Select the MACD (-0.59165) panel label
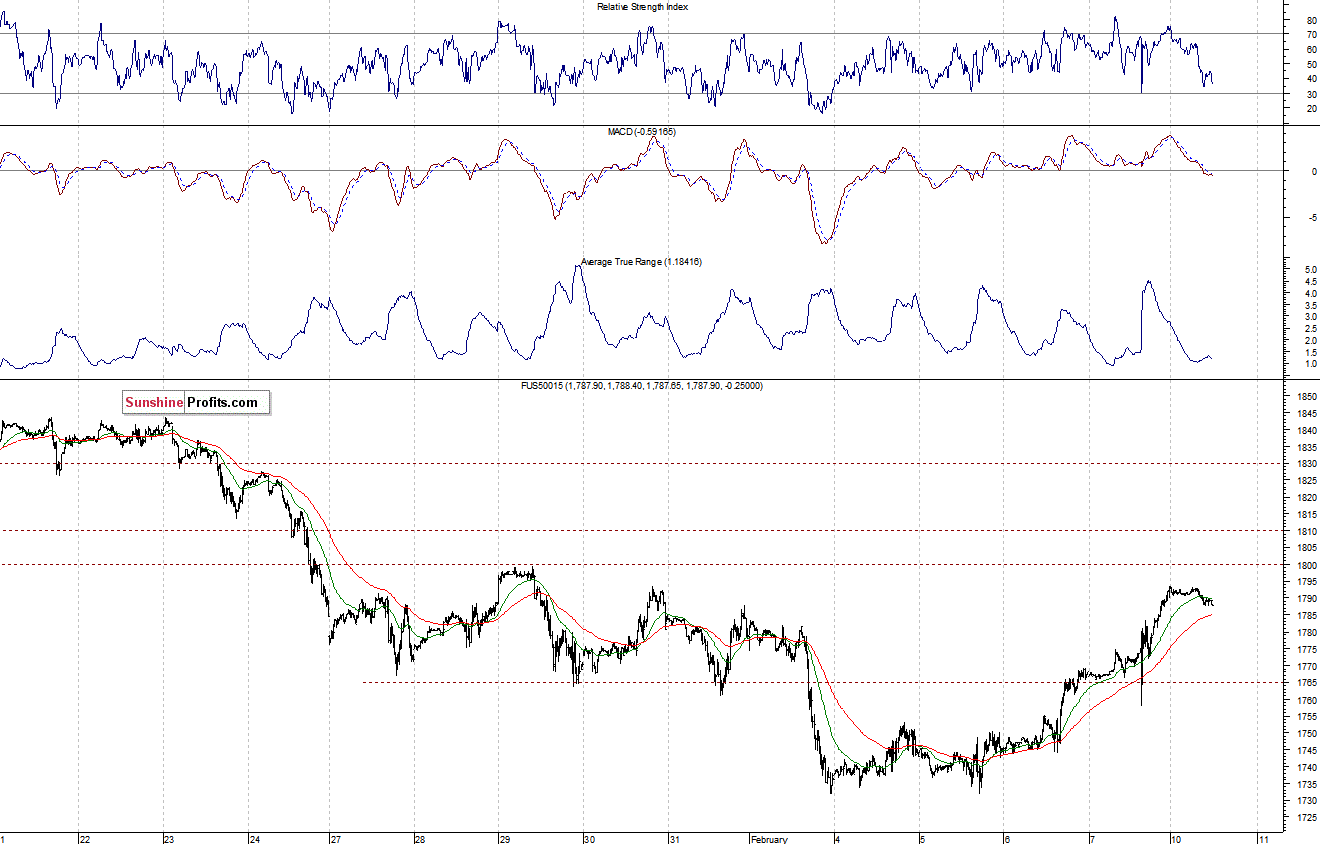The width and height of the screenshot is (1320, 844). point(642,131)
